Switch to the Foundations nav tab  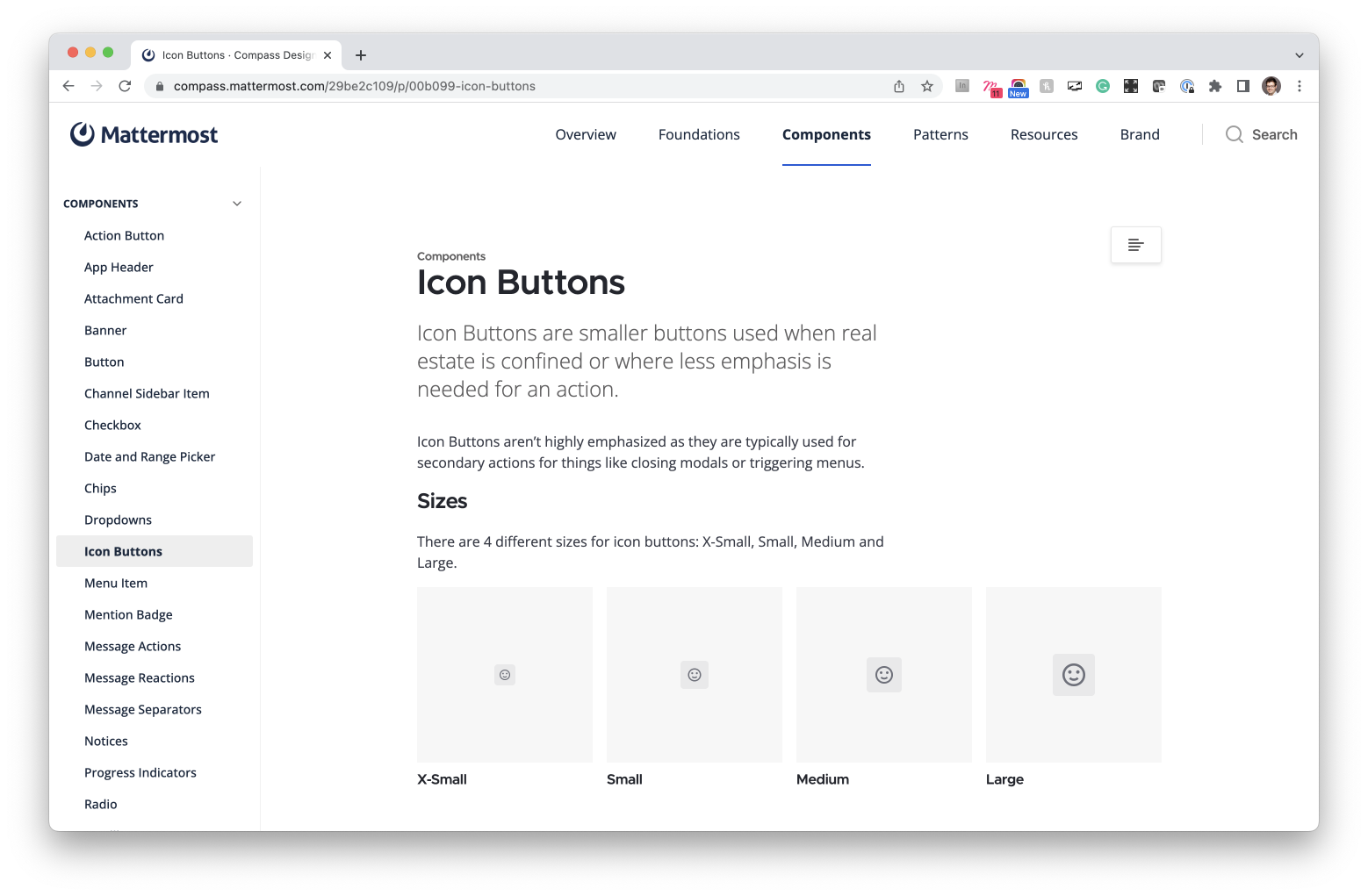click(699, 134)
